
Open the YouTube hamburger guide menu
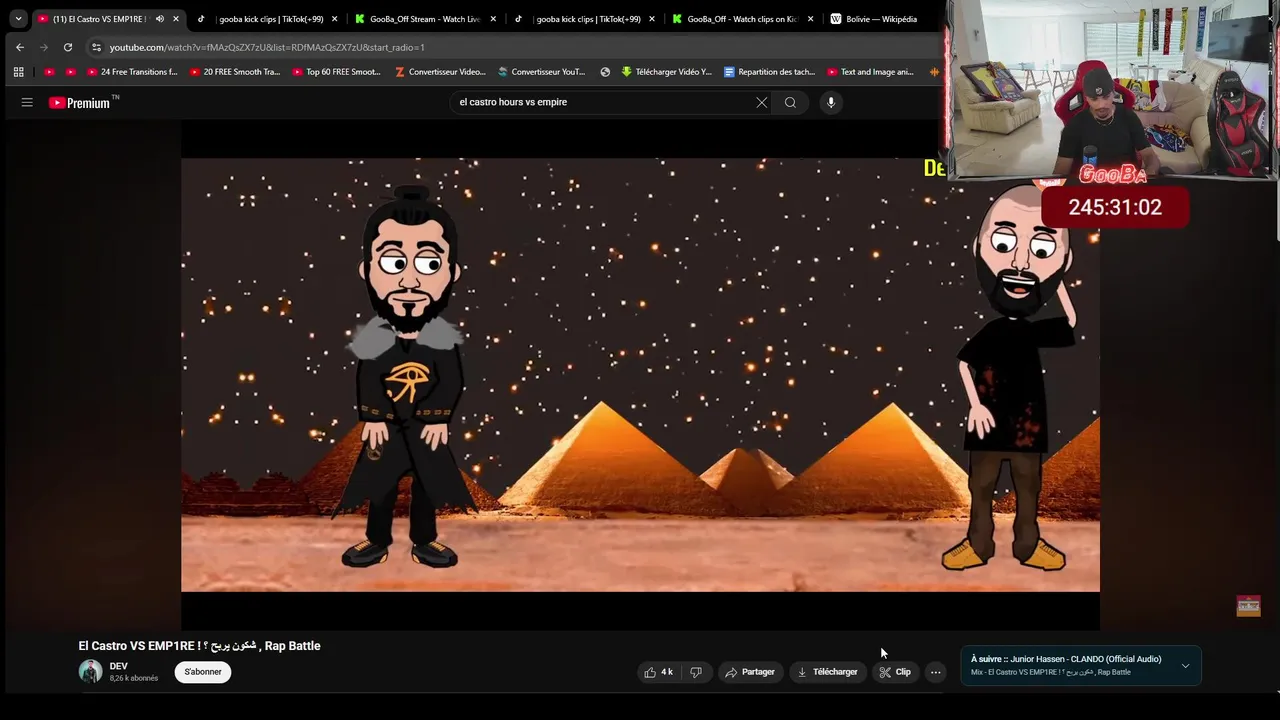tap(27, 102)
